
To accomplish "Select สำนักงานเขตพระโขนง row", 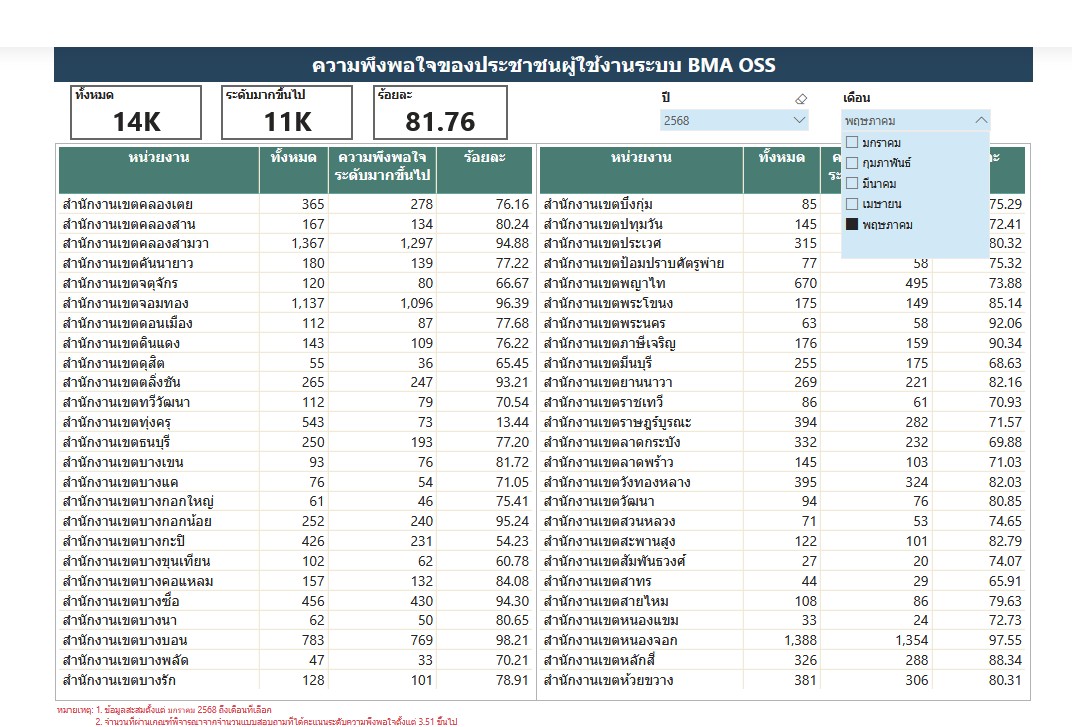I will click(783, 303).
